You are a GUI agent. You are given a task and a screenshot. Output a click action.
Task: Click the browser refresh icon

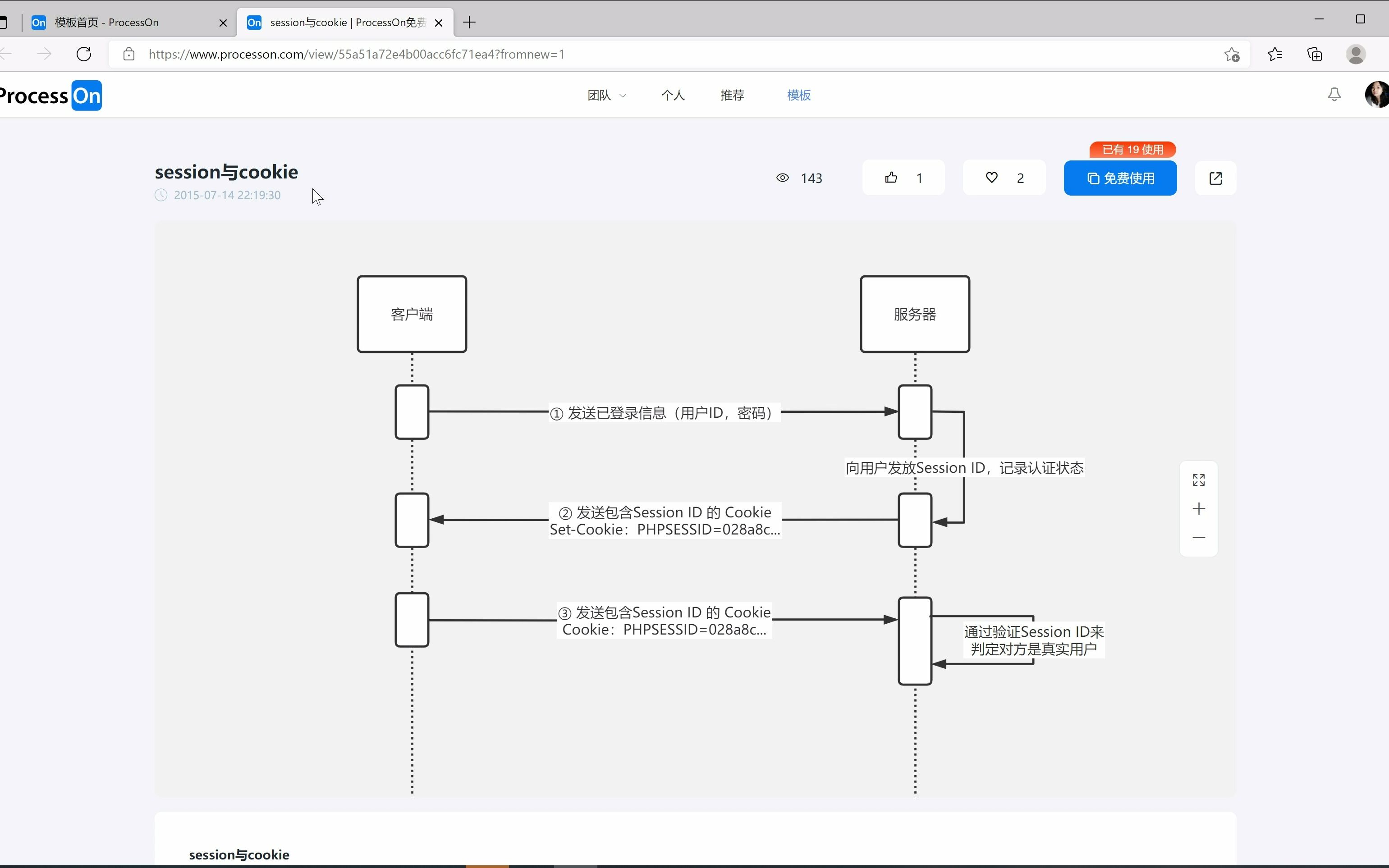point(84,54)
